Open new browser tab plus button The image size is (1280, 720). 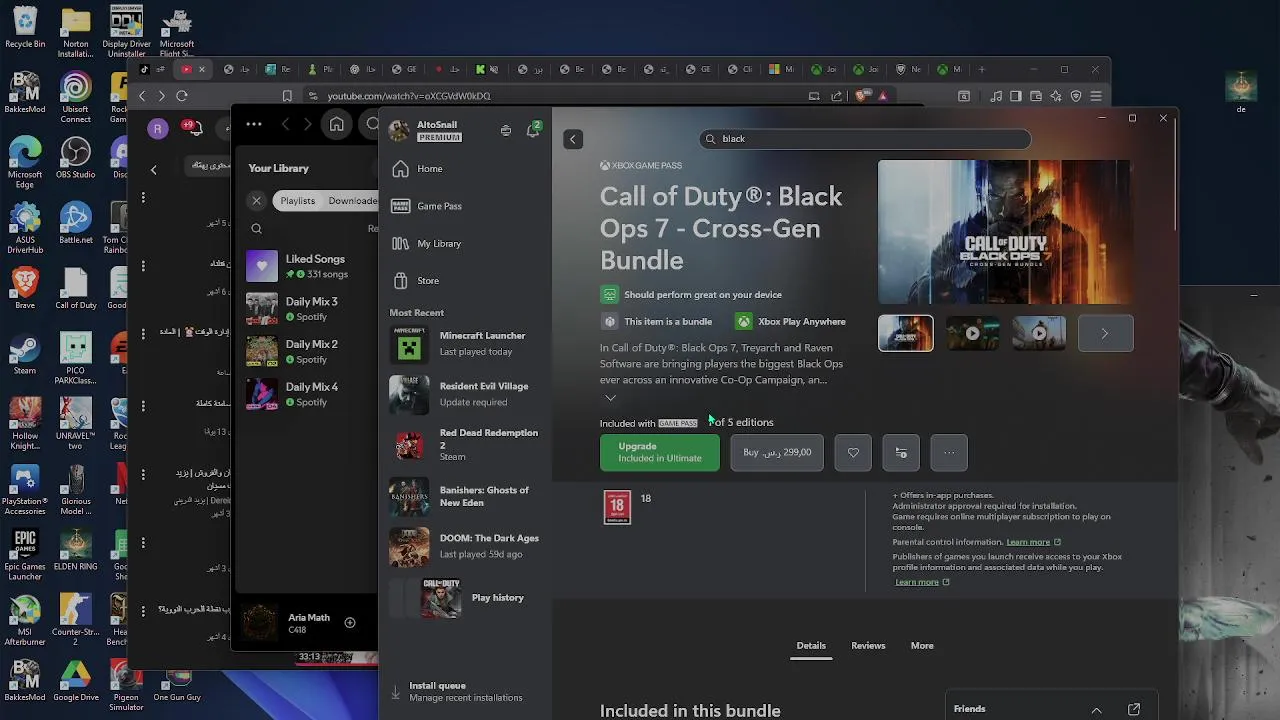982,69
